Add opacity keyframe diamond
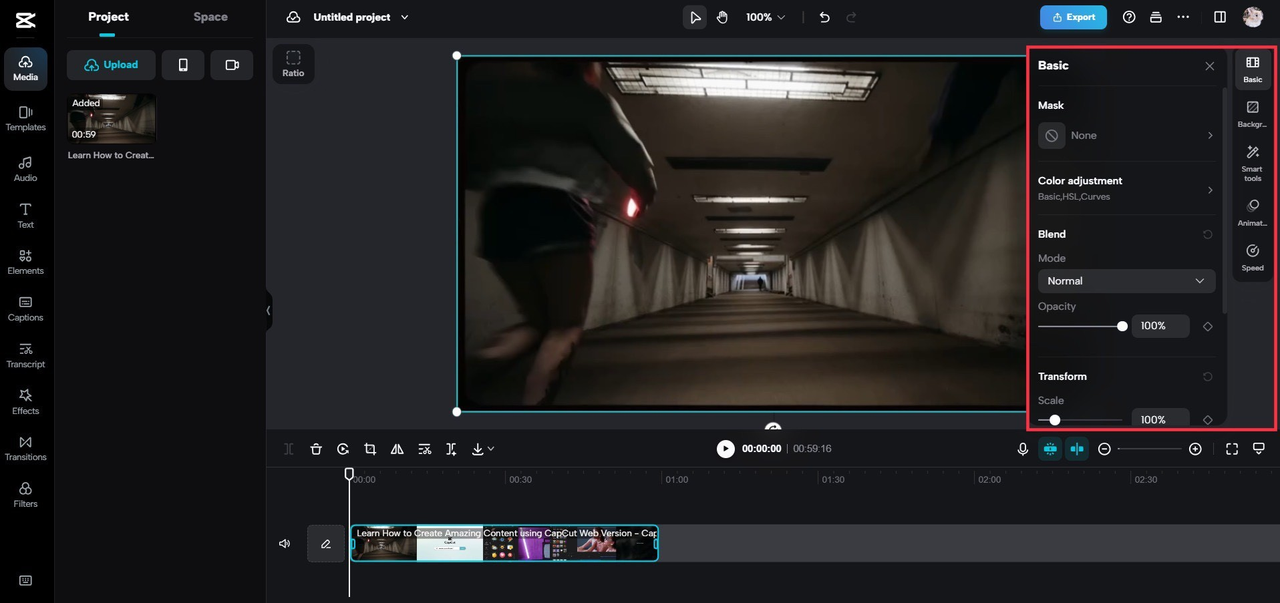The image size is (1280, 603). point(1207,326)
